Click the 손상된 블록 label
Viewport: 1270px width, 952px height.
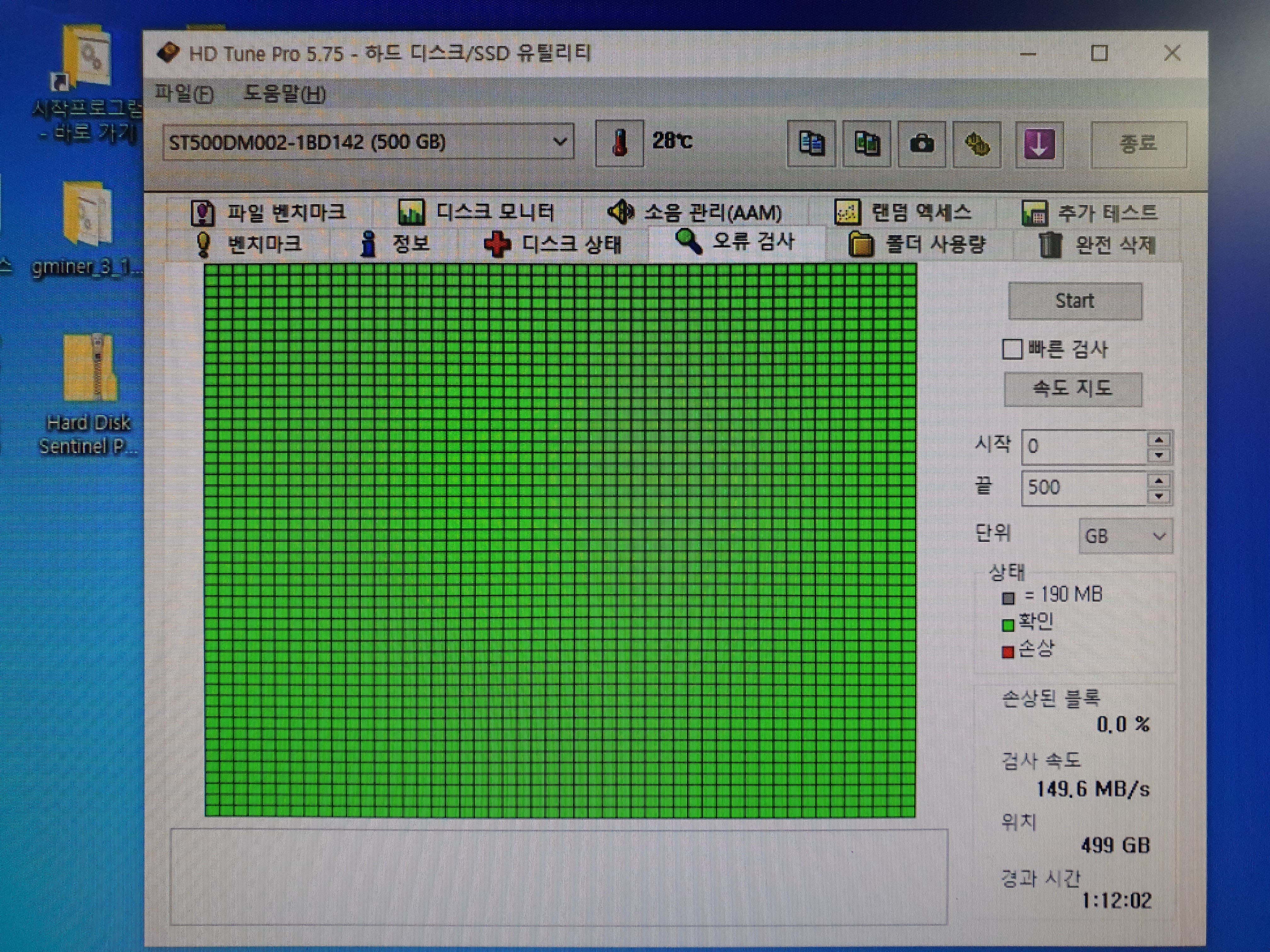pyautogui.click(x=1051, y=698)
